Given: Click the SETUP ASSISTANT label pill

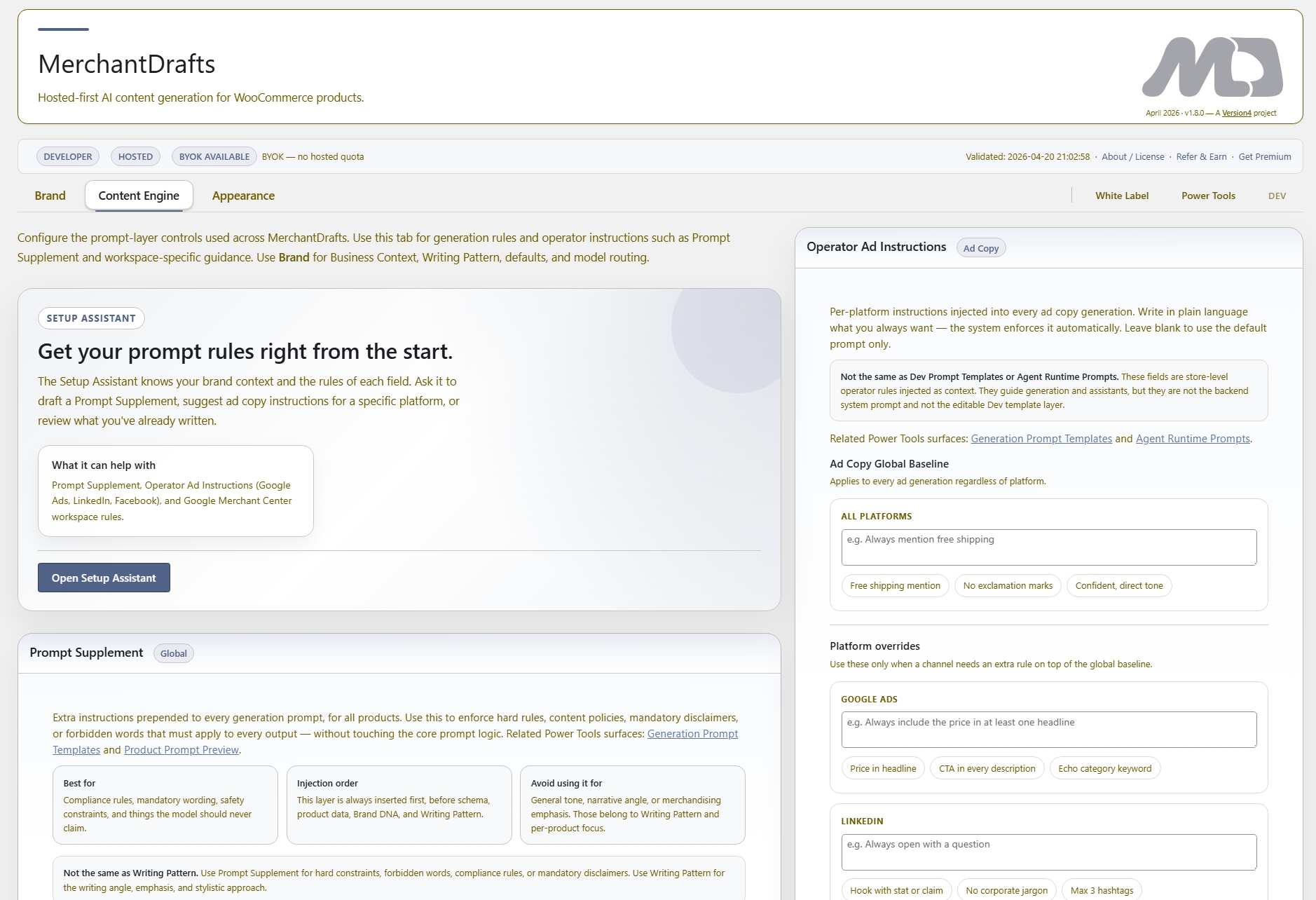Looking at the screenshot, I should 91,318.
